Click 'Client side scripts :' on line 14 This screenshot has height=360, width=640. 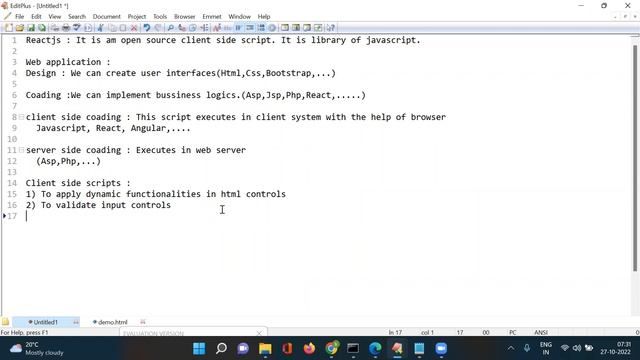pos(78,183)
